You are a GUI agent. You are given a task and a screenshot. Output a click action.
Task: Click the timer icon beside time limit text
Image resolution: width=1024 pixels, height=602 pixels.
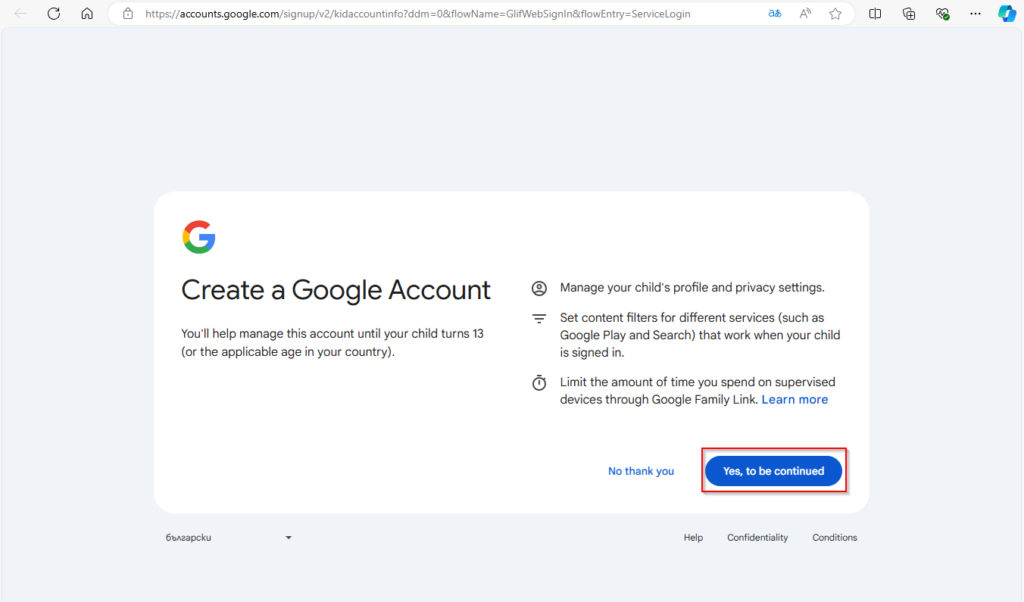click(x=539, y=383)
